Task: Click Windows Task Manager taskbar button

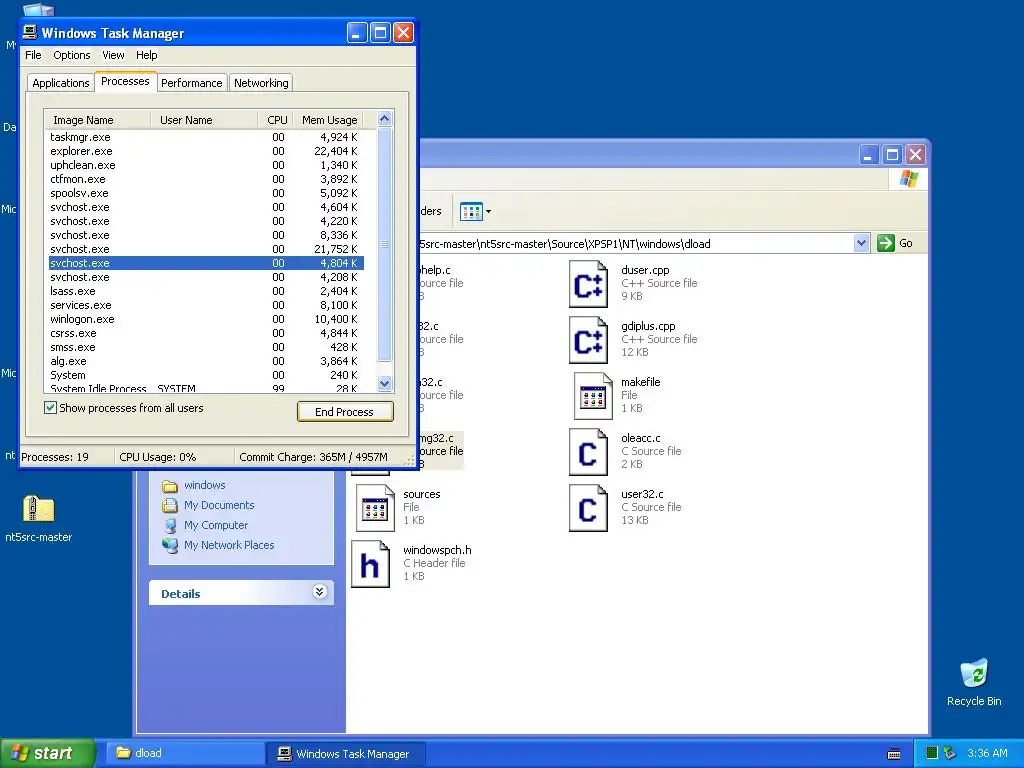Action: coord(345,753)
